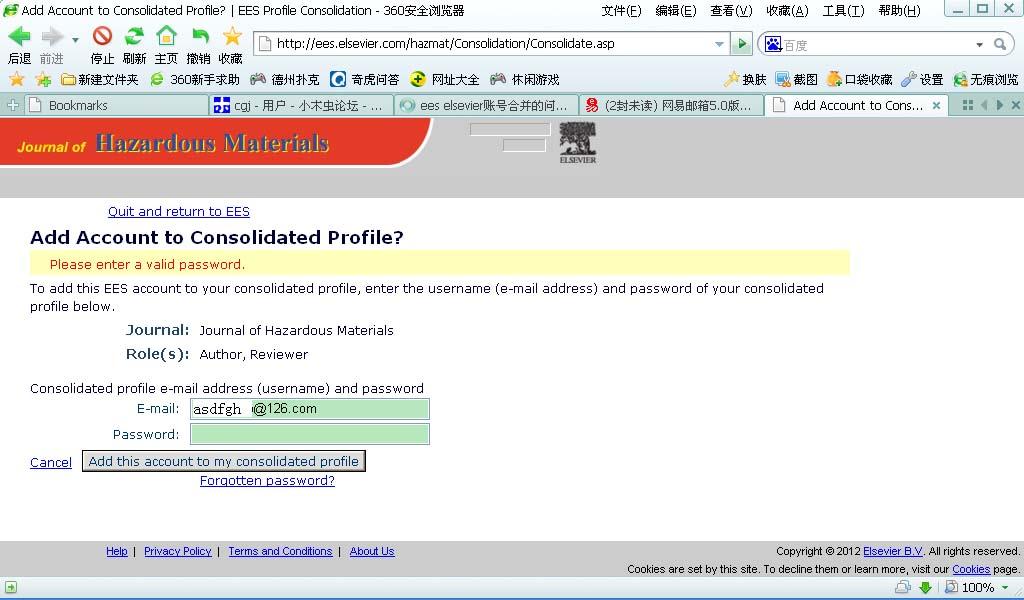Go to the Home page icon

coord(167,36)
